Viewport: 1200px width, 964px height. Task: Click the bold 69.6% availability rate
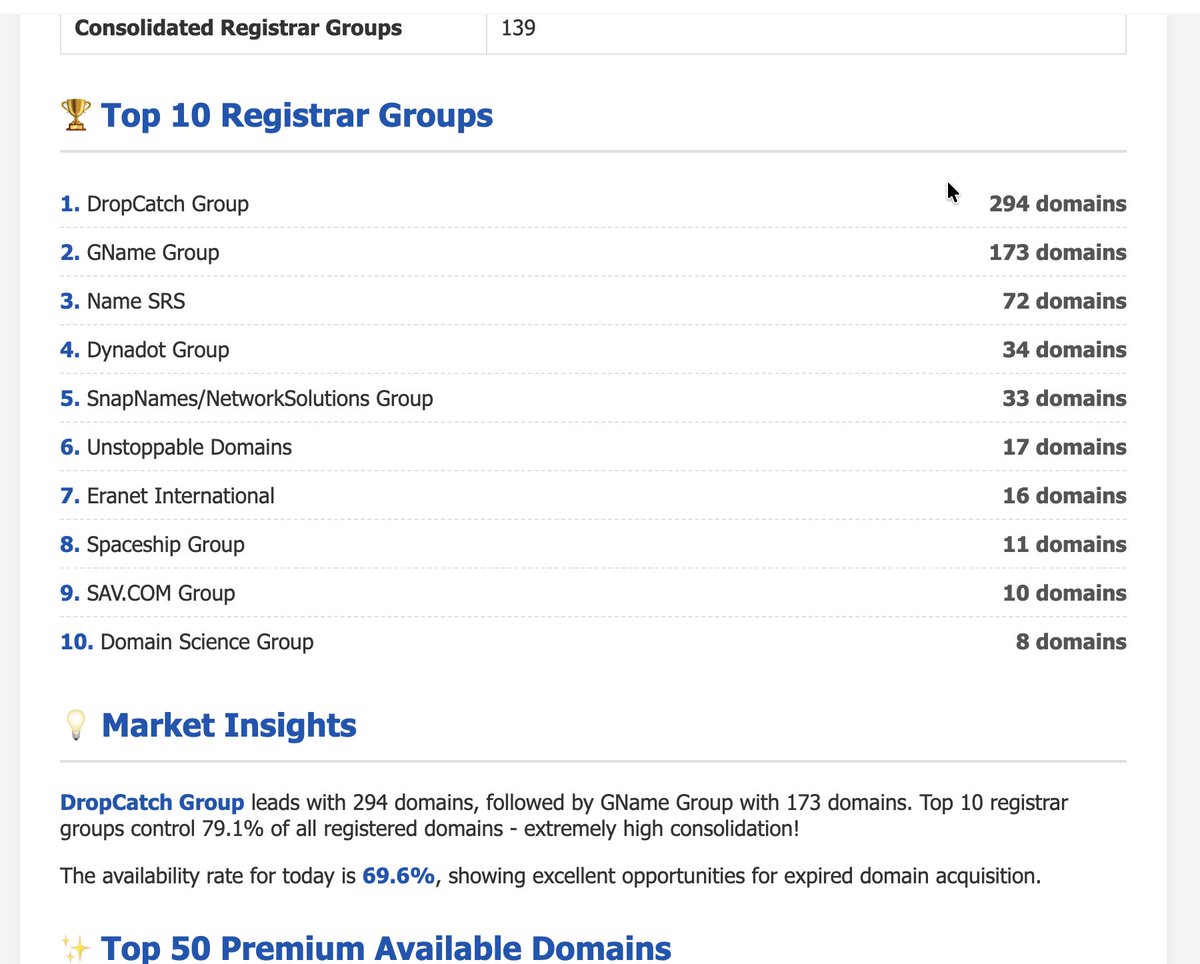click(x=398, y=877)
